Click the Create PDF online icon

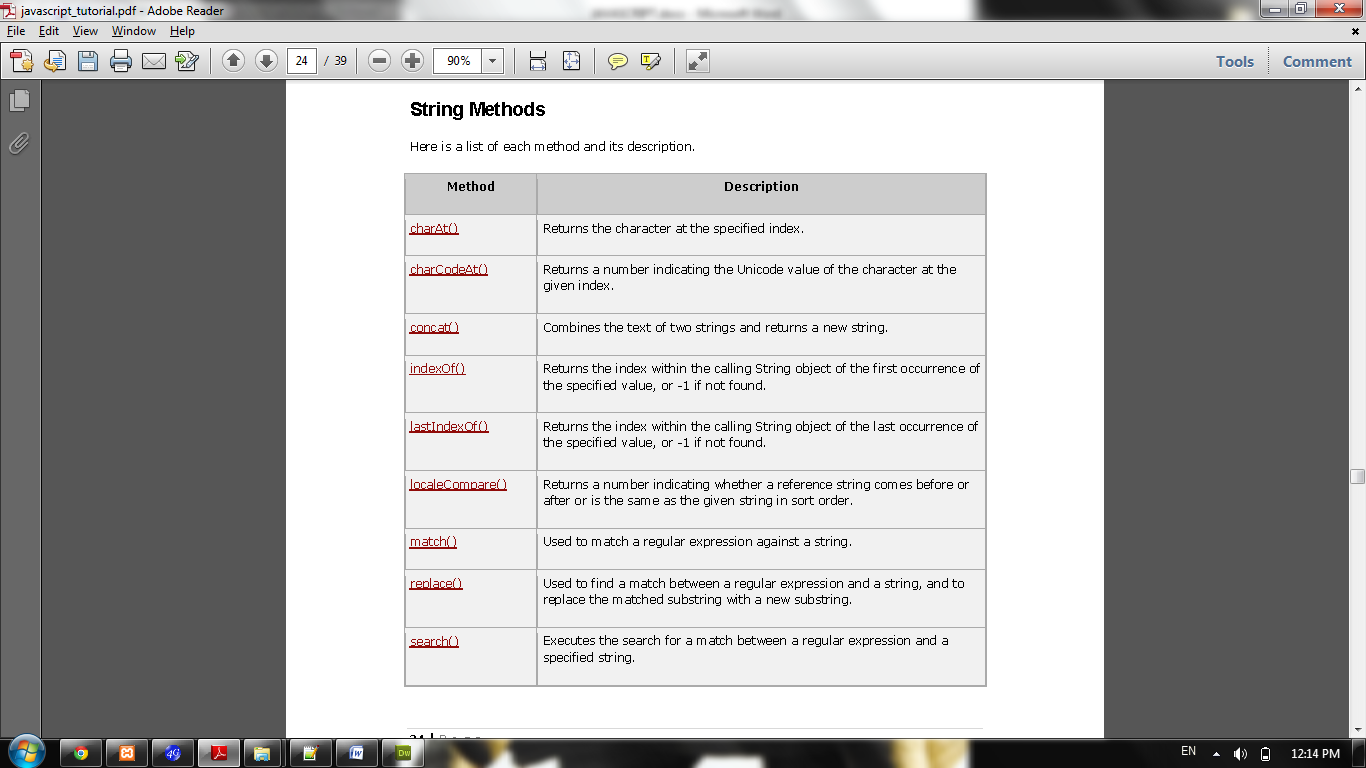point(22,61)
